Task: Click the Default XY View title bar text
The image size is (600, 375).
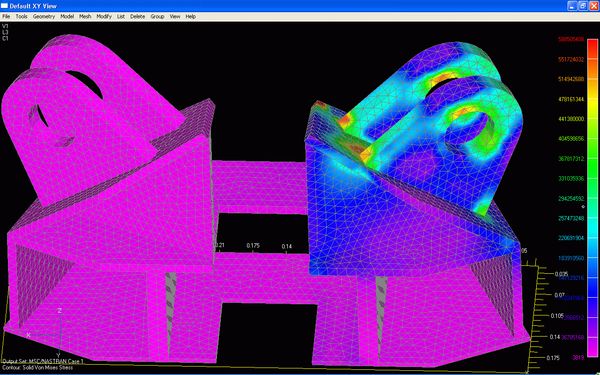Action: (x=33, y=6)
